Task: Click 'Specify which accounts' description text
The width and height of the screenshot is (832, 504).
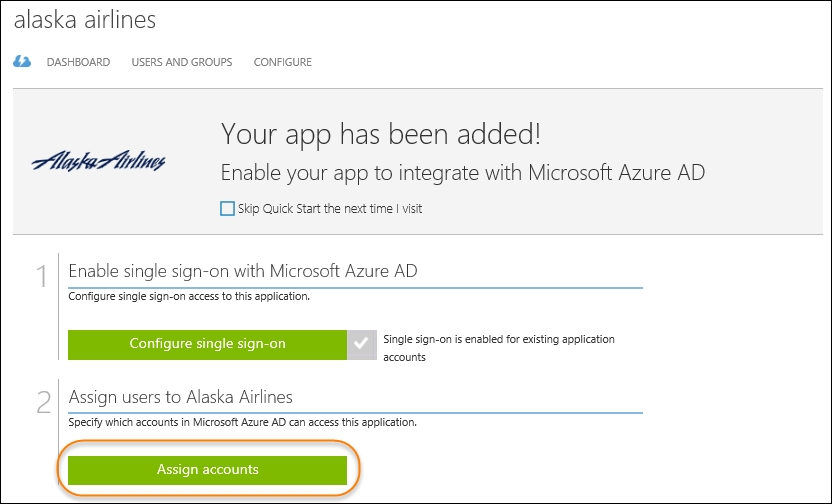Action: tap(242, 422)
